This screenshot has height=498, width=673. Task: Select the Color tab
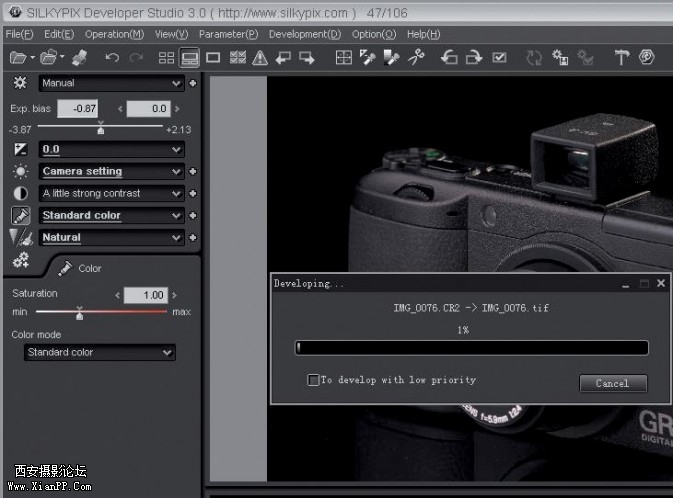[x=80, y=268]
